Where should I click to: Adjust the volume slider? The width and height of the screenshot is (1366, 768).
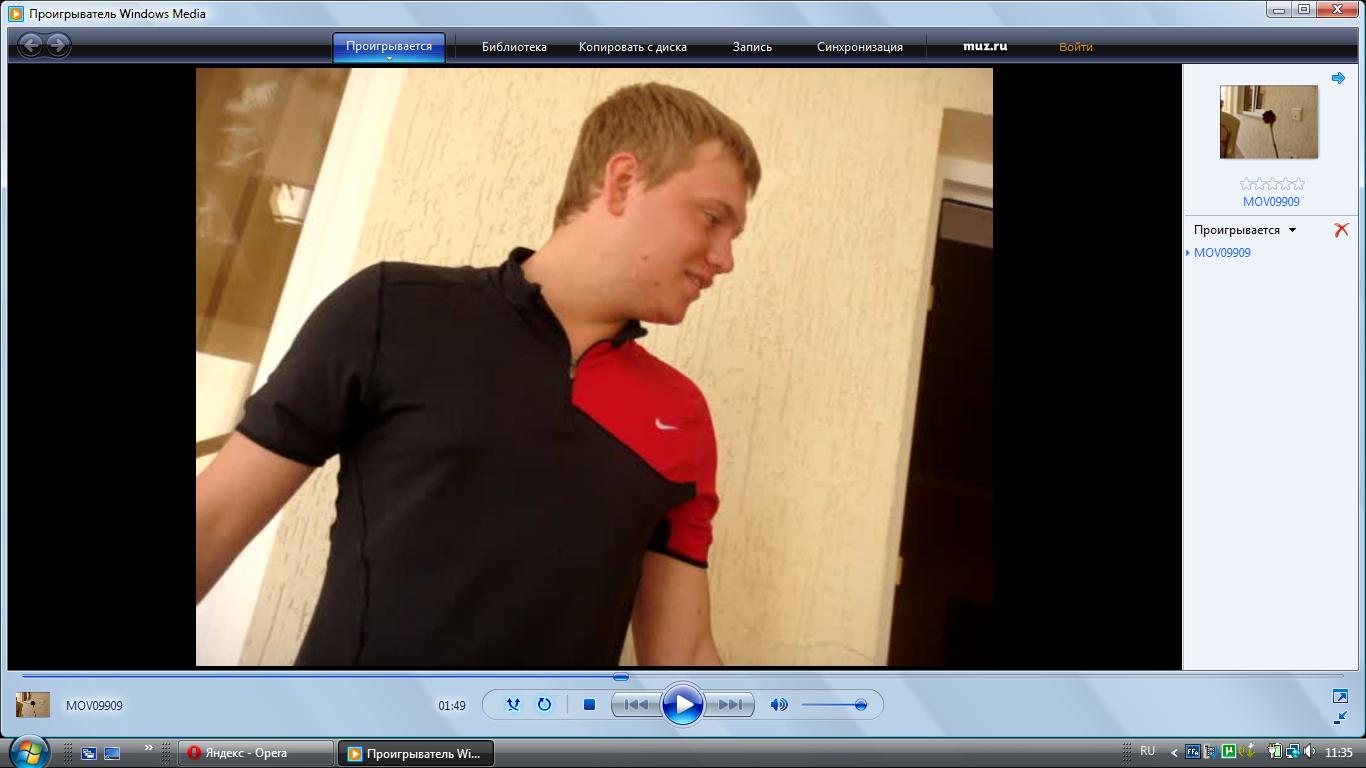[833, 705]
